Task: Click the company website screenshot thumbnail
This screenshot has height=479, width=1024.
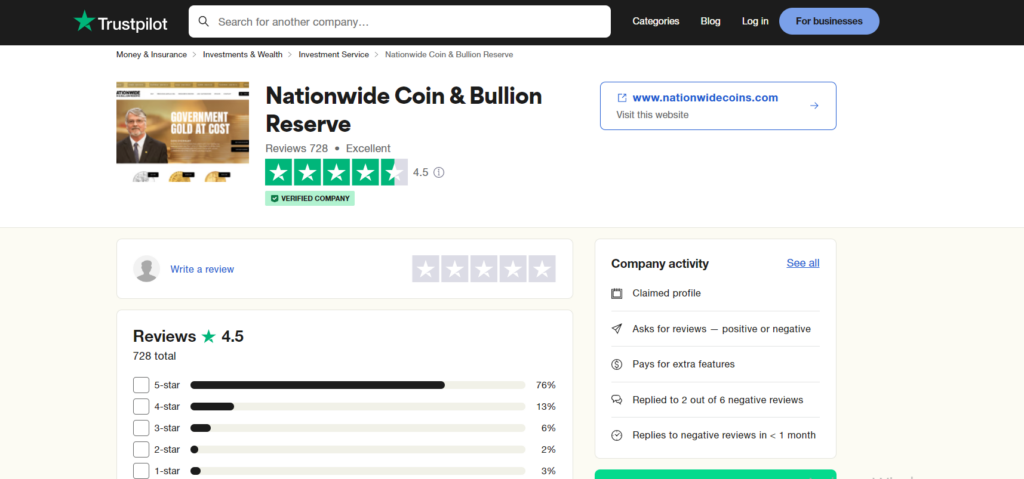Action: [182, 131]
